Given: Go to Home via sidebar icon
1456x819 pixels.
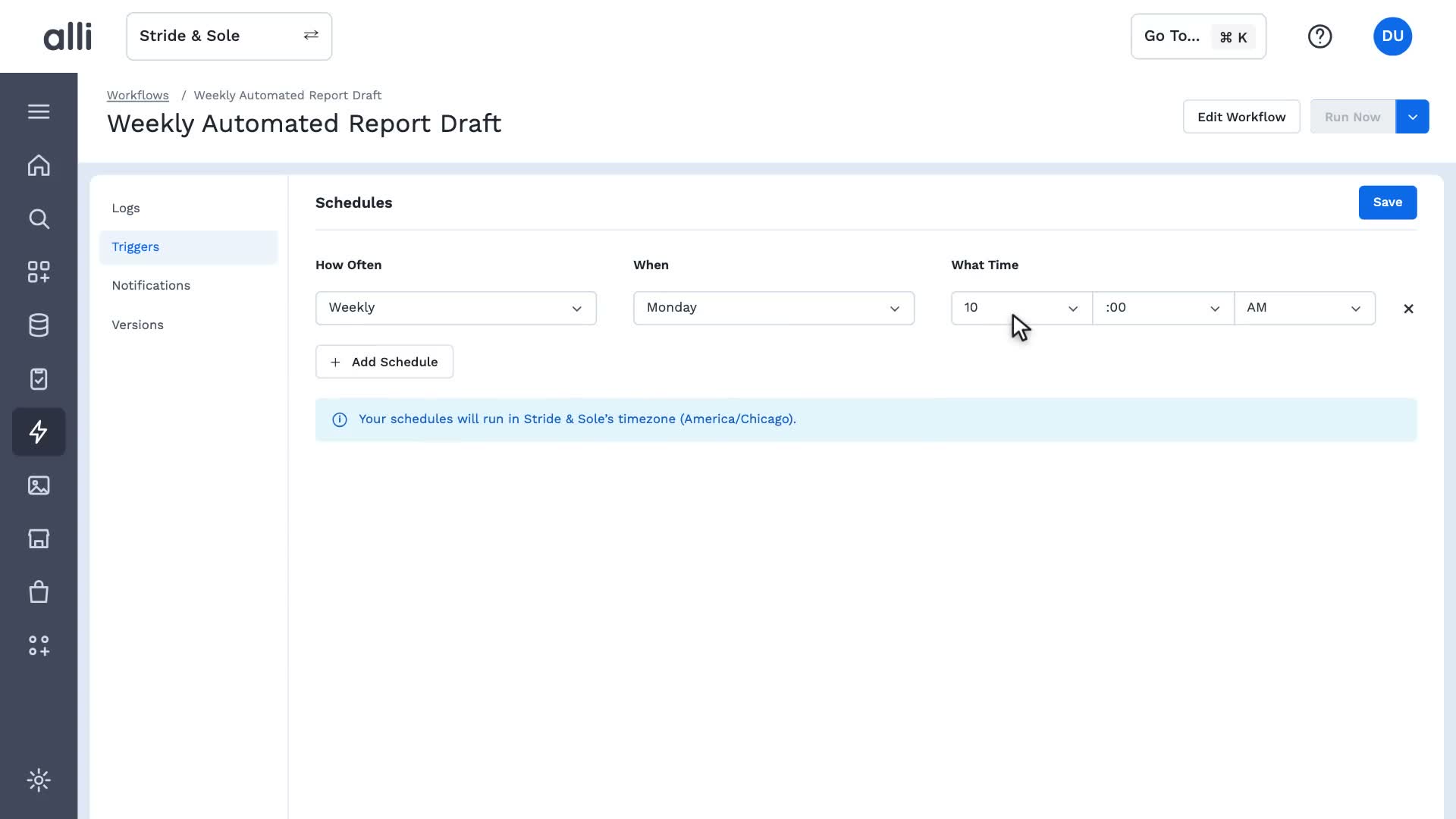Looking at the screenshot, I should pyautogui.click(x=39, y=165).
